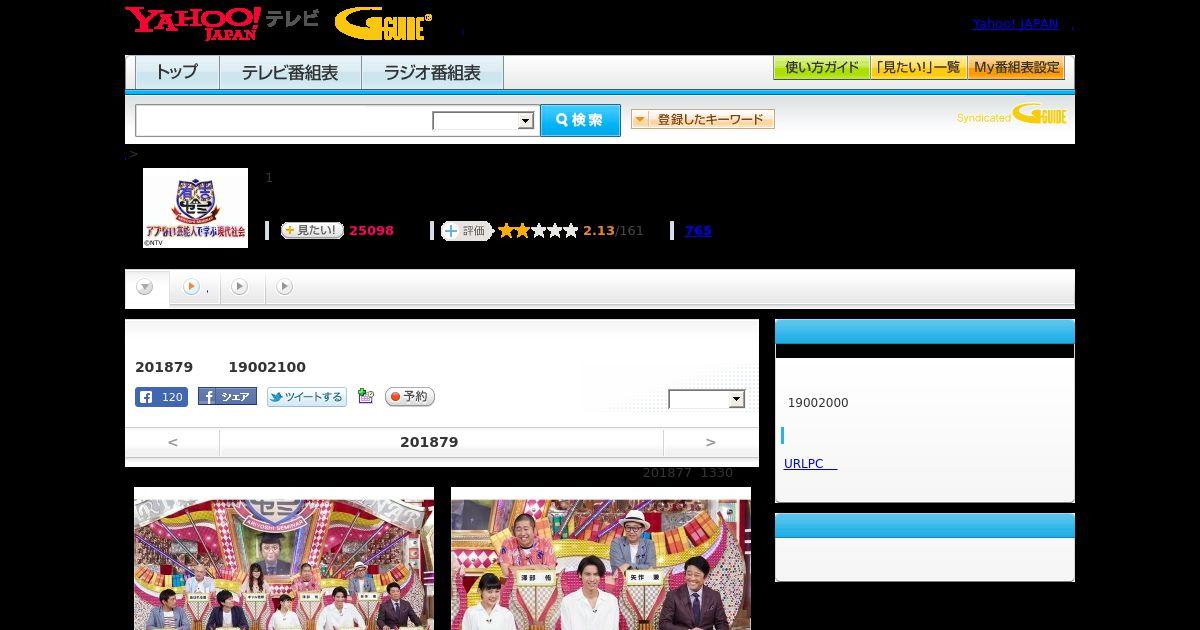1200x630 pixels.
Task: Click the 25098 want-to-watch count
Action: click(371, 231)
